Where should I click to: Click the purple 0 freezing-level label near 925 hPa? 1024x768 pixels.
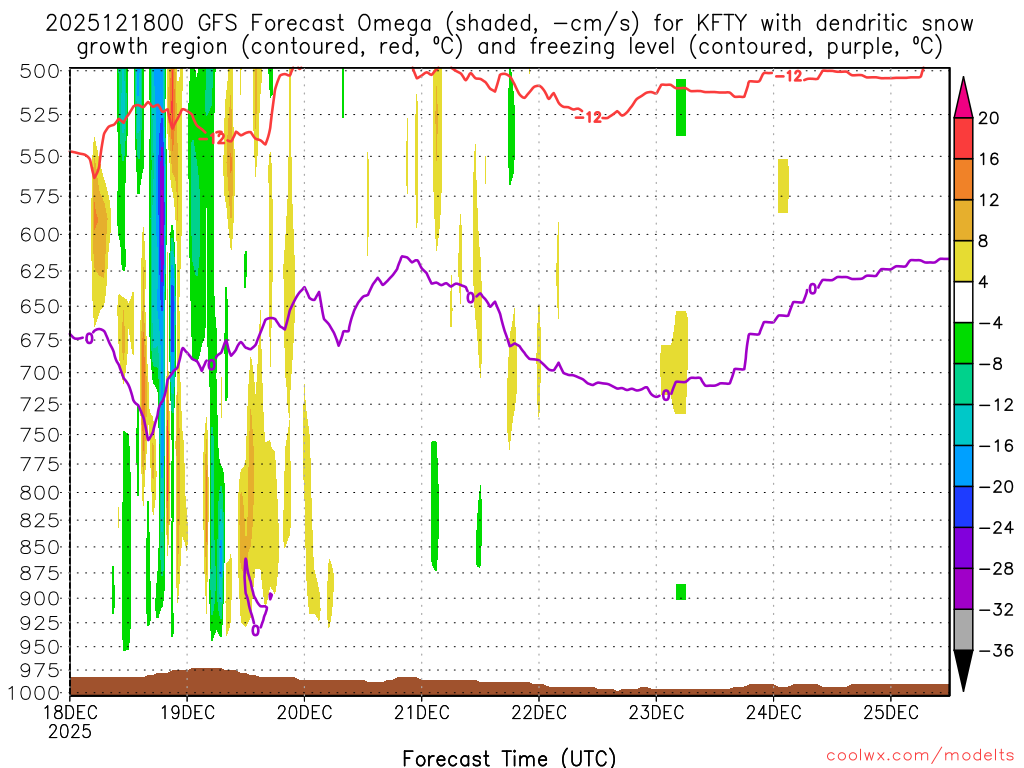255,631
